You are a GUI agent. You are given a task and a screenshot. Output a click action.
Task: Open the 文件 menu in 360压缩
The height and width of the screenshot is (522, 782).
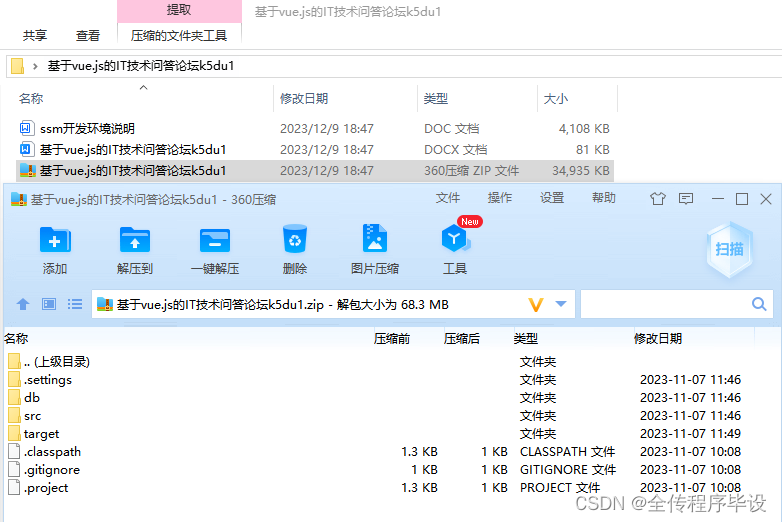[x=447, y=198]
